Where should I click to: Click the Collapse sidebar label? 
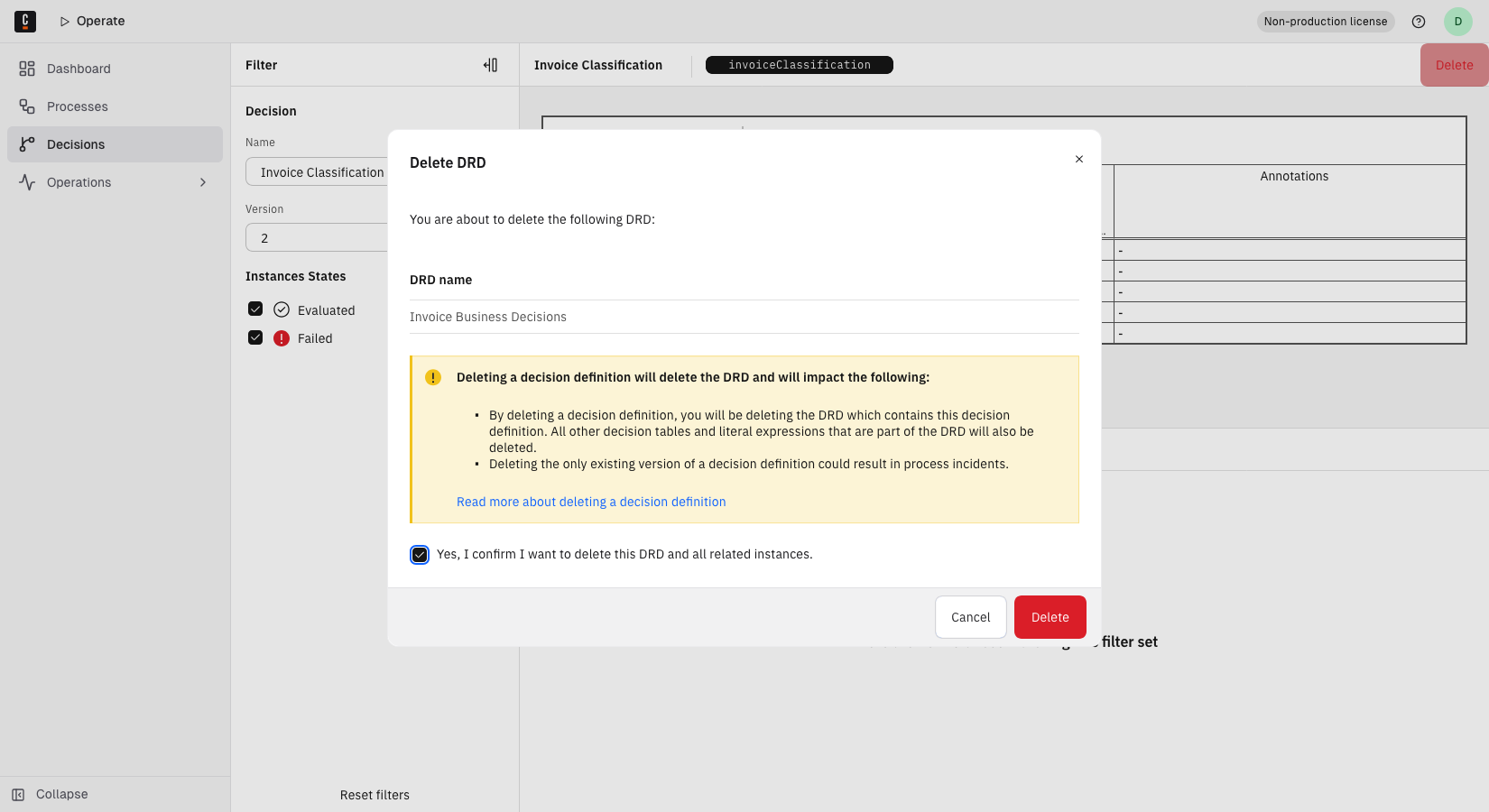(62, 794)
